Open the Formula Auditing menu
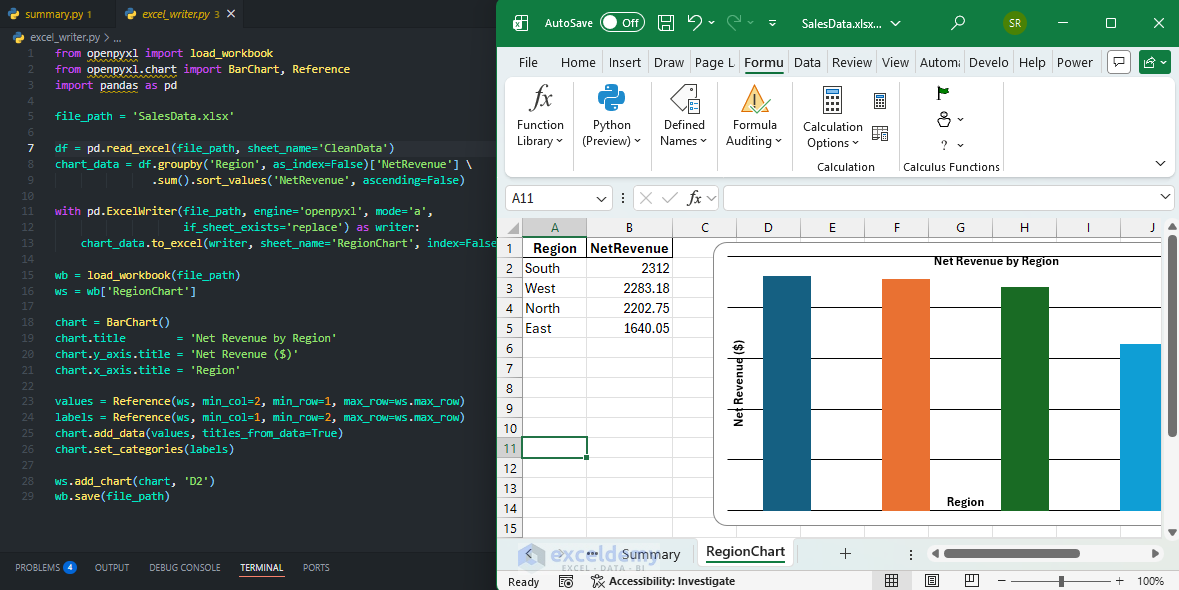Screen dimensions: 1179x590 (x=754, y=115)
